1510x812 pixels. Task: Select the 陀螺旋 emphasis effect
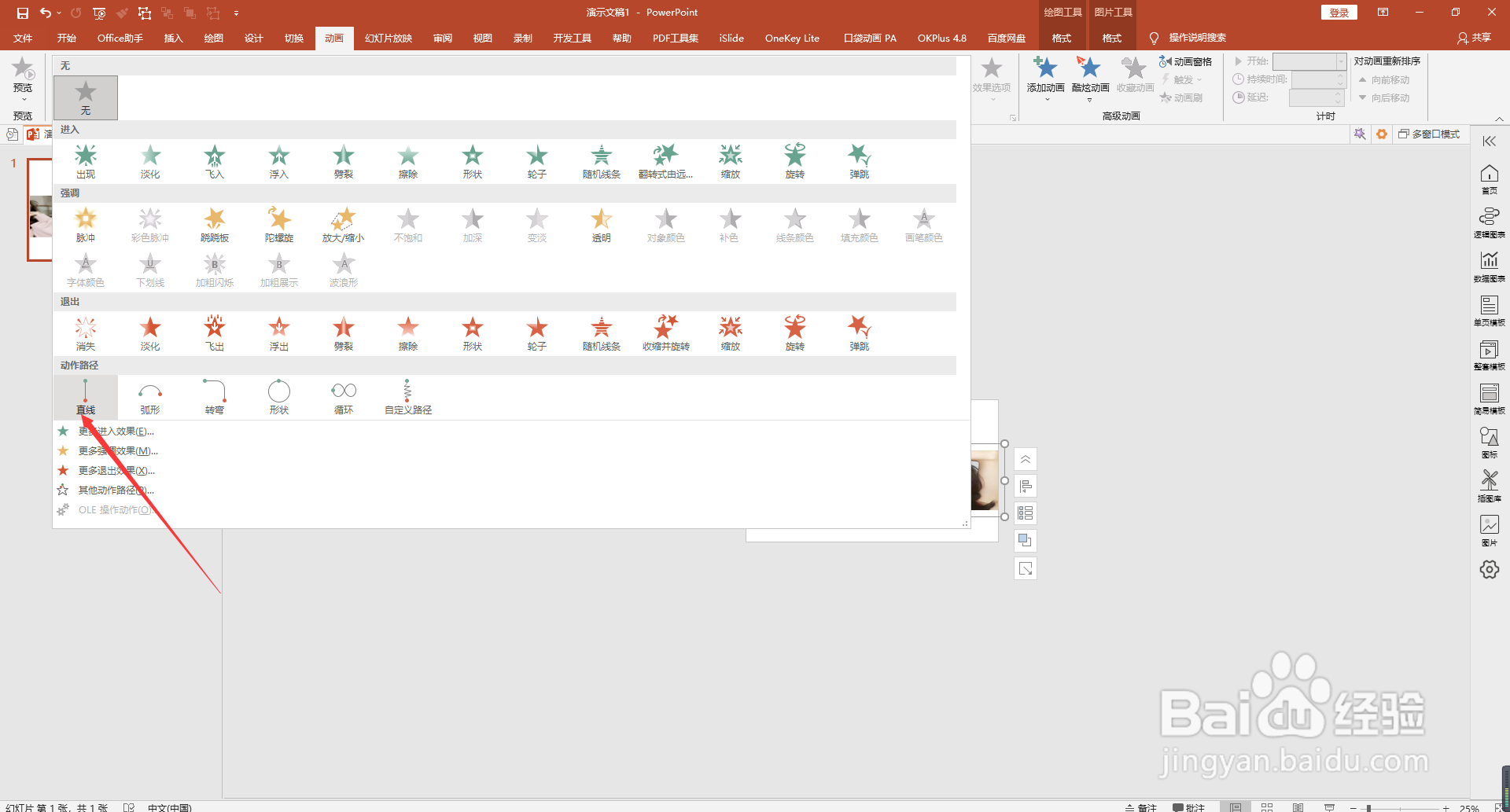tap(279, 225)
